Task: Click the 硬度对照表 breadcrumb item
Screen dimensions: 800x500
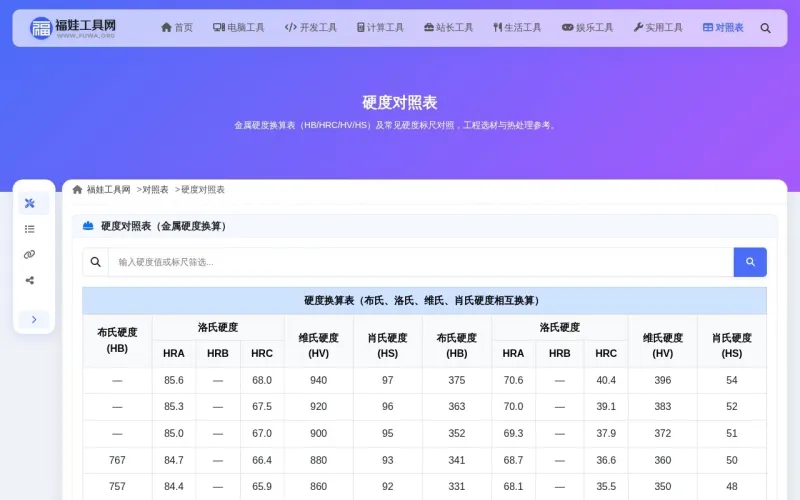Action: [203, 190]
